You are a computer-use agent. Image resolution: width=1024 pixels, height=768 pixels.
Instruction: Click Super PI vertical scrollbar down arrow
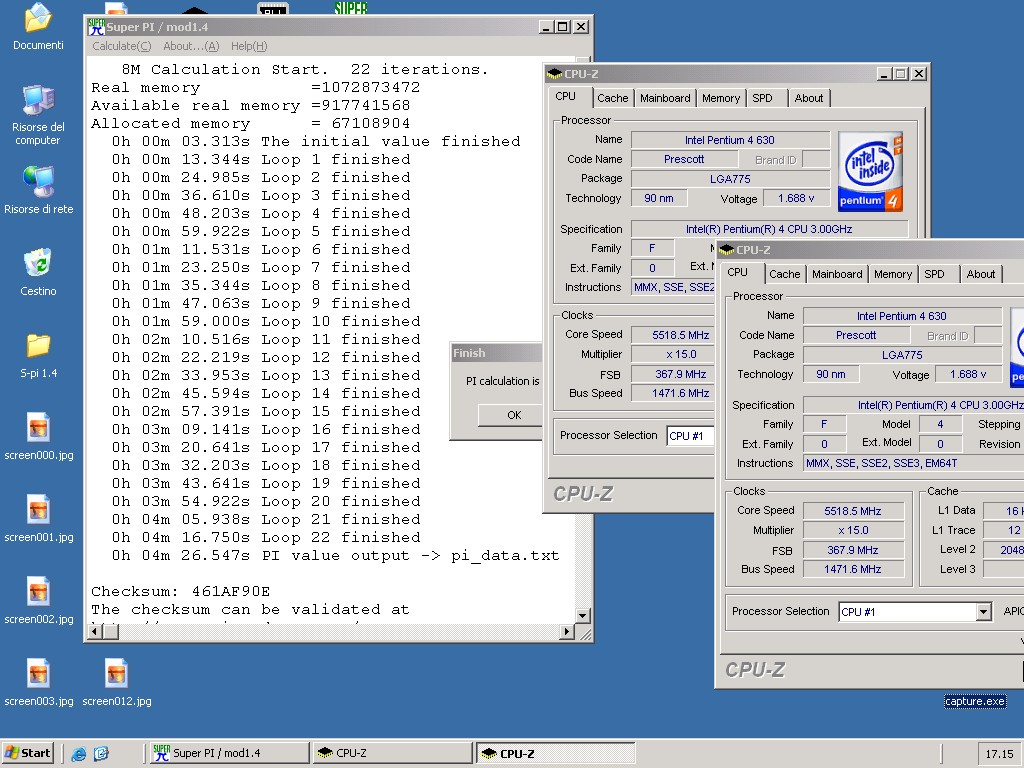pos(582,615)
